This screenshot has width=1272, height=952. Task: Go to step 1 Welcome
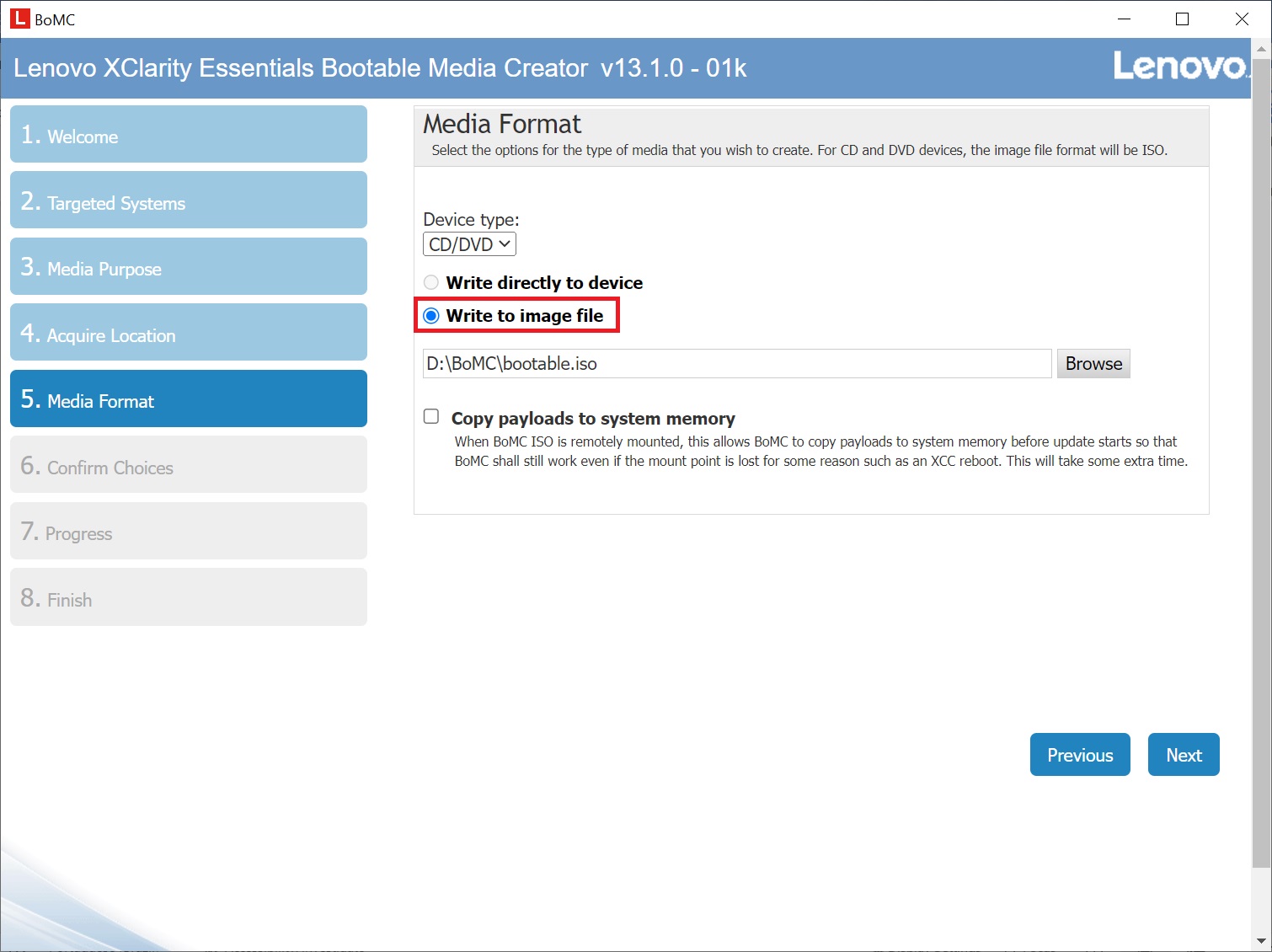click(189, 134)
